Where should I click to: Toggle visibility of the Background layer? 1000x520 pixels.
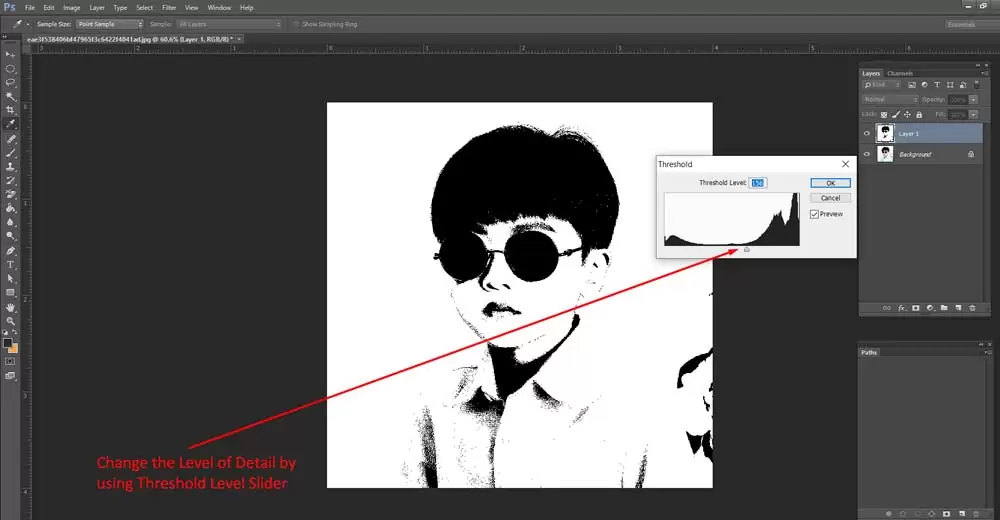click(867, 155)
